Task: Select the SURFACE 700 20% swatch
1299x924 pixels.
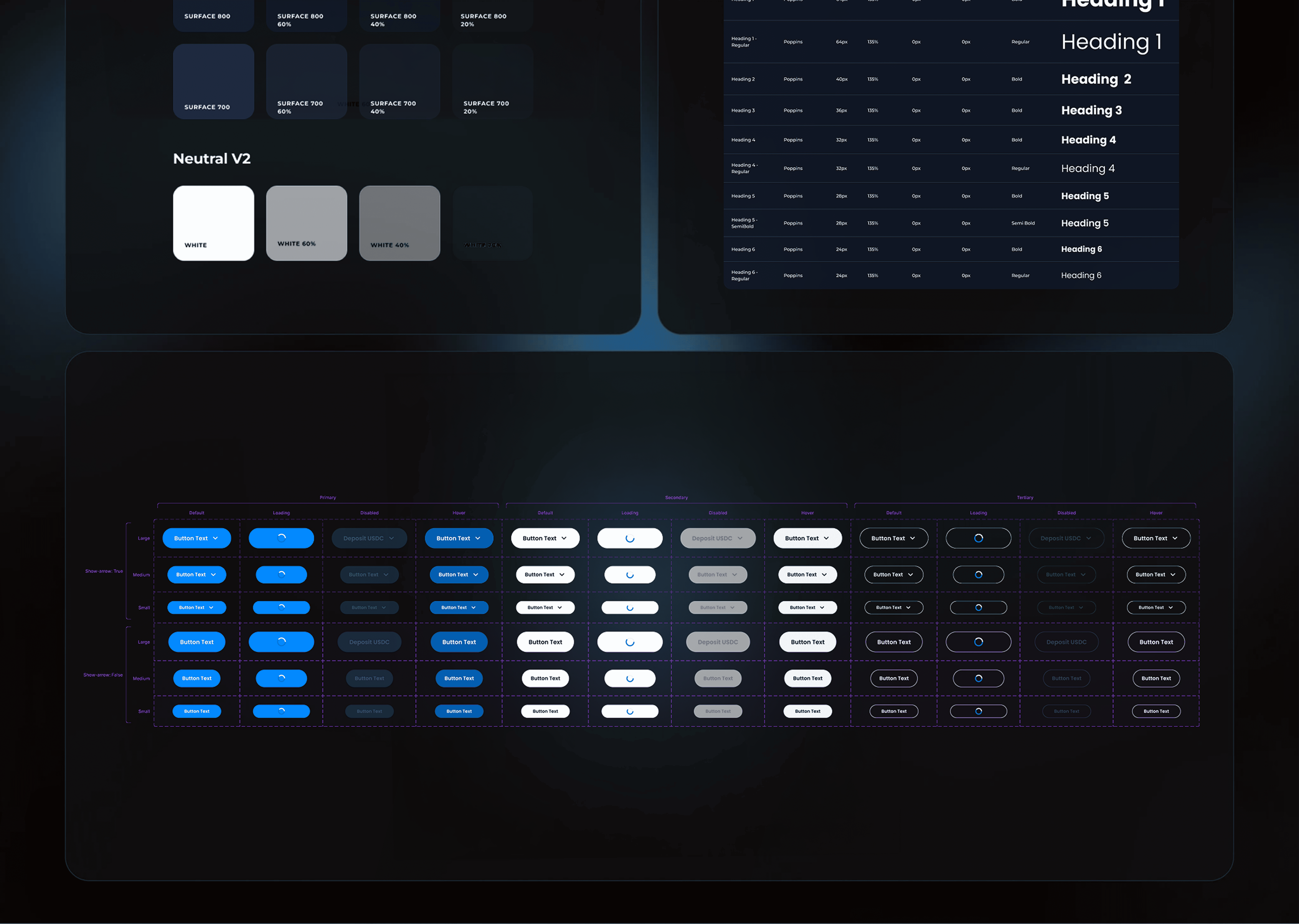Action: pos(493,81)
